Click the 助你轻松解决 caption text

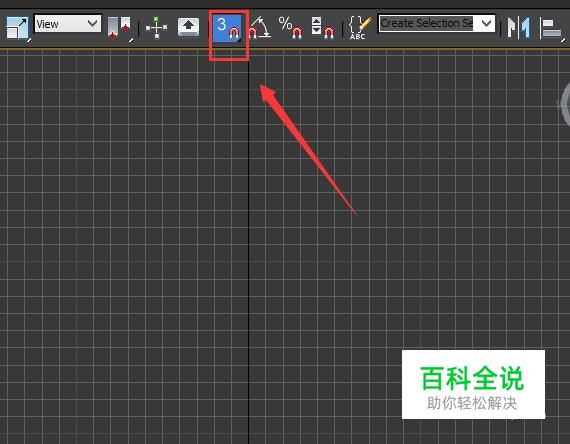472,403
